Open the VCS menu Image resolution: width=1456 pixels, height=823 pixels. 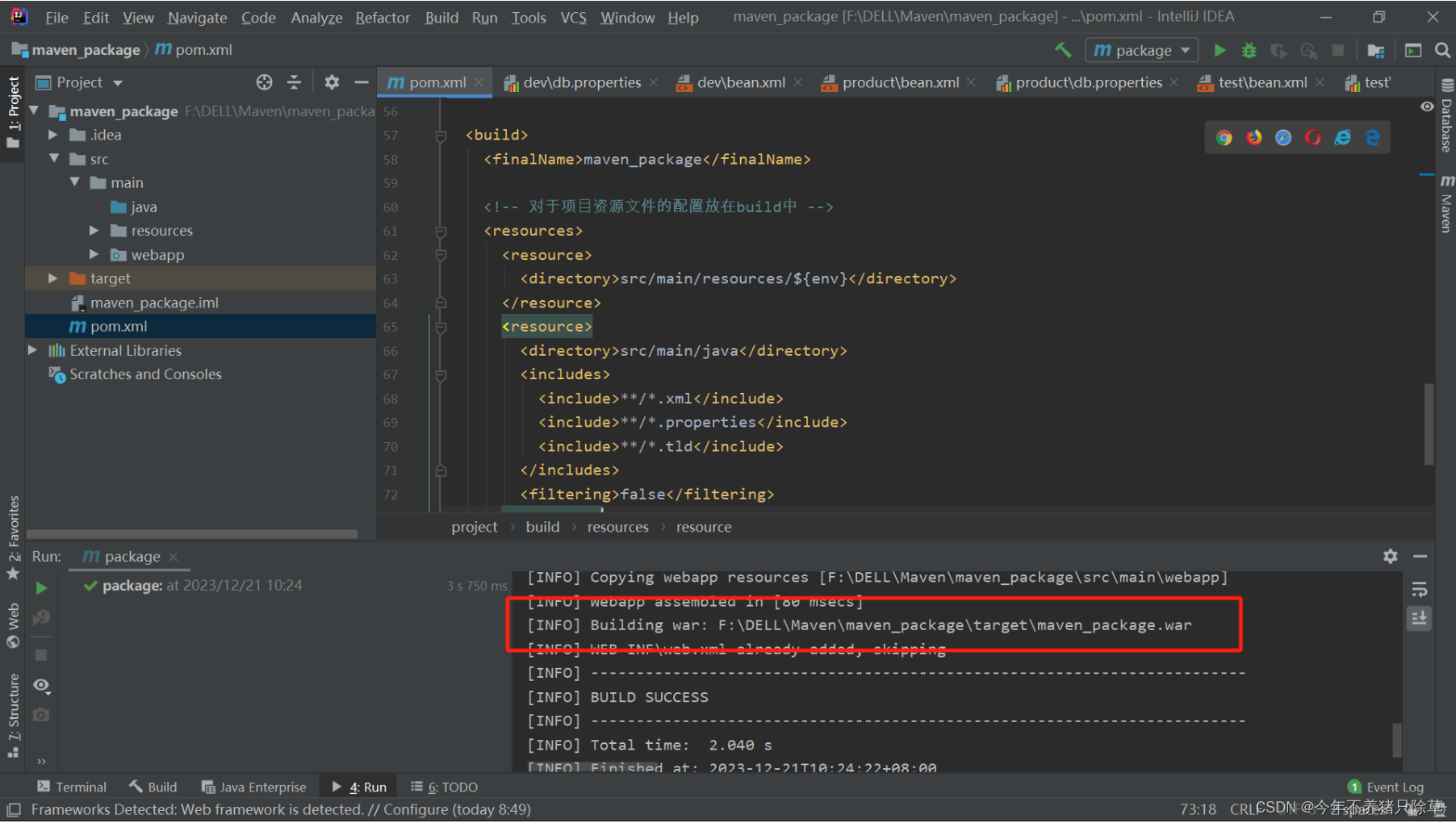pos(573,17)
